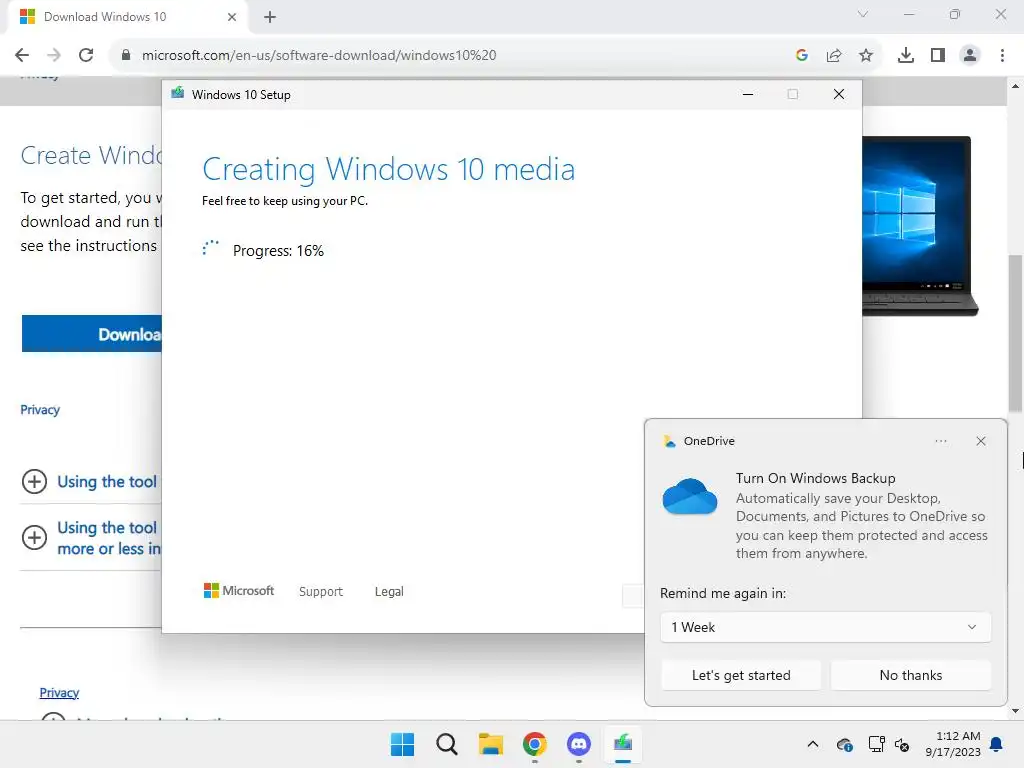Image resolution: width=1024 pixels, height=768 pixels.
Task: Go back using the Chrome back arrow
Action: [22, 55]
